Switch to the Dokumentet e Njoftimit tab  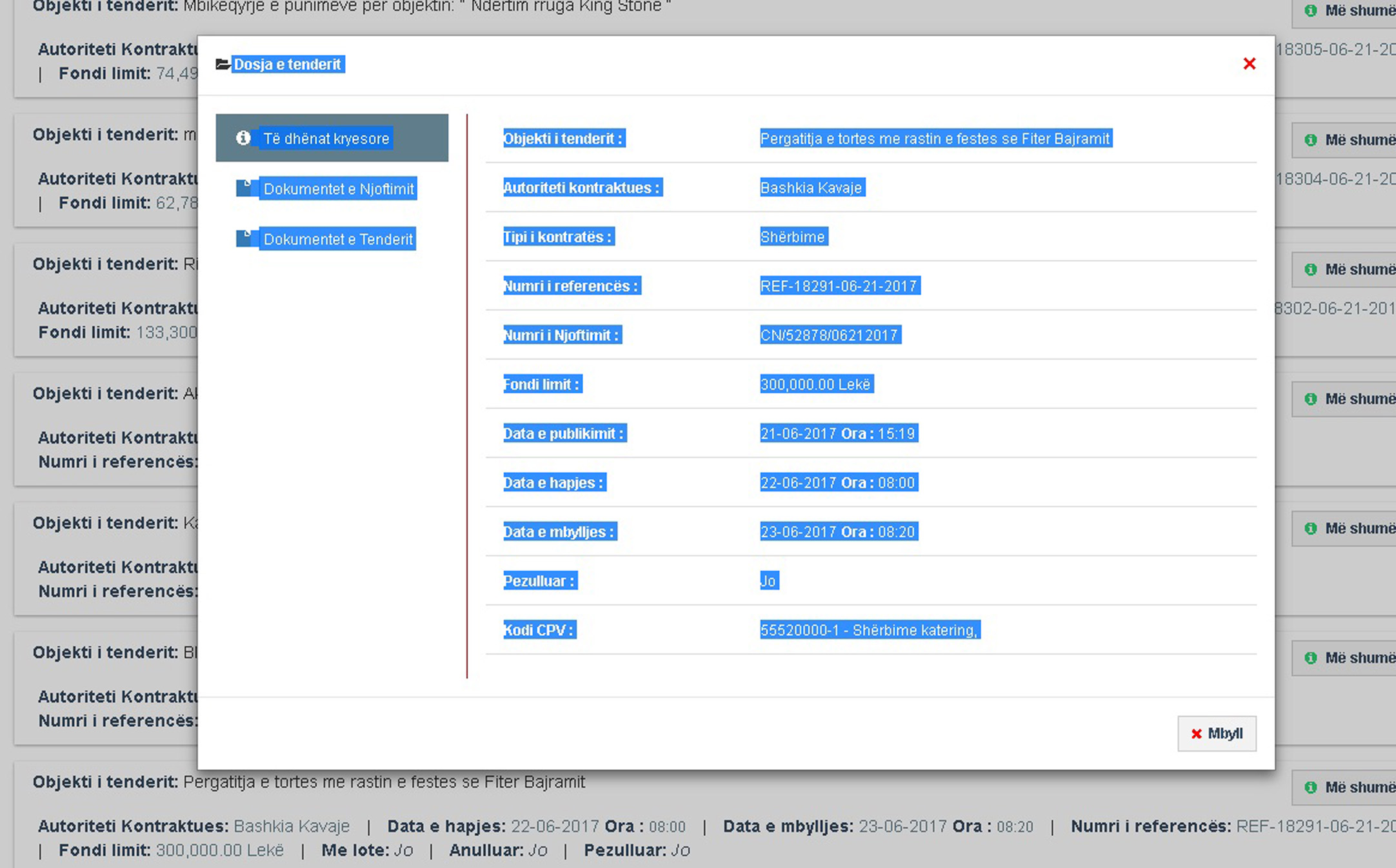point(339,189)
